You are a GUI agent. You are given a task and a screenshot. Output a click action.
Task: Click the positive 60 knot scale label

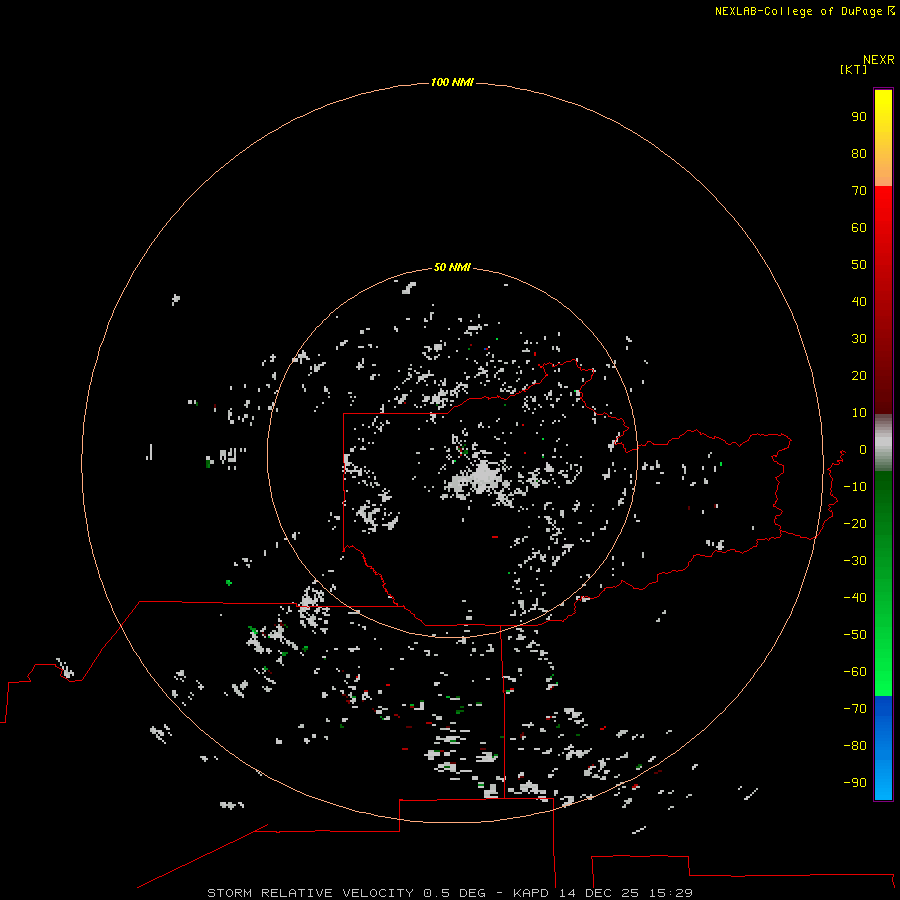(859, 227)
